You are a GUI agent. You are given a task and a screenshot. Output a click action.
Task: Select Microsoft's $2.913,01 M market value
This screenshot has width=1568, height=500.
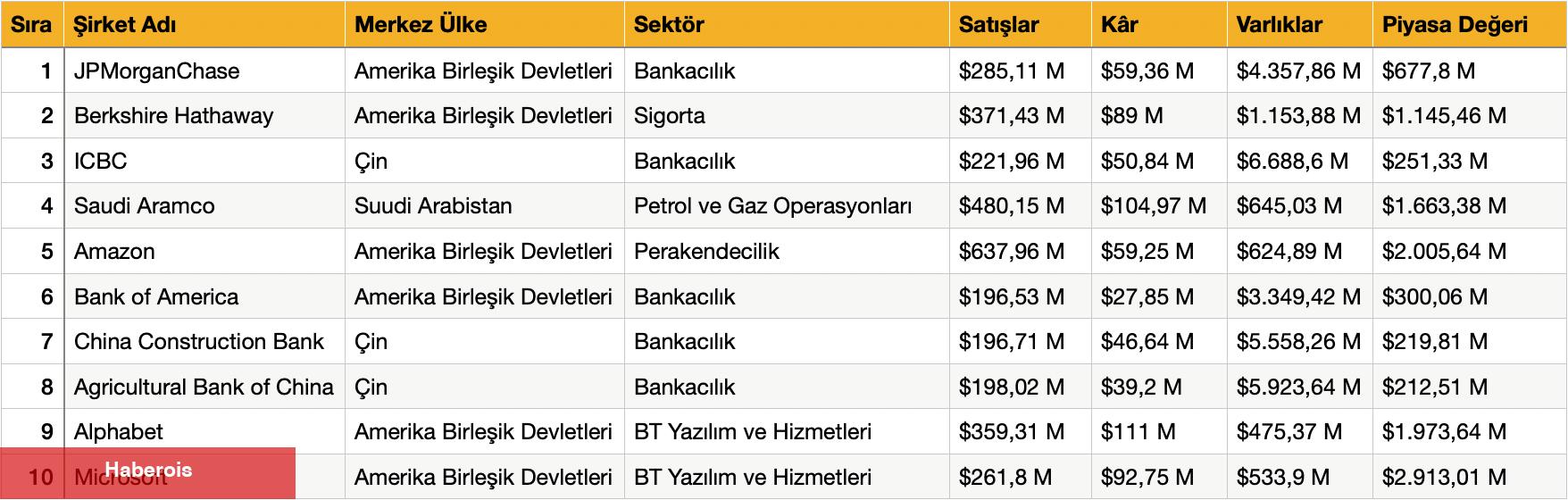point(1444,477)
